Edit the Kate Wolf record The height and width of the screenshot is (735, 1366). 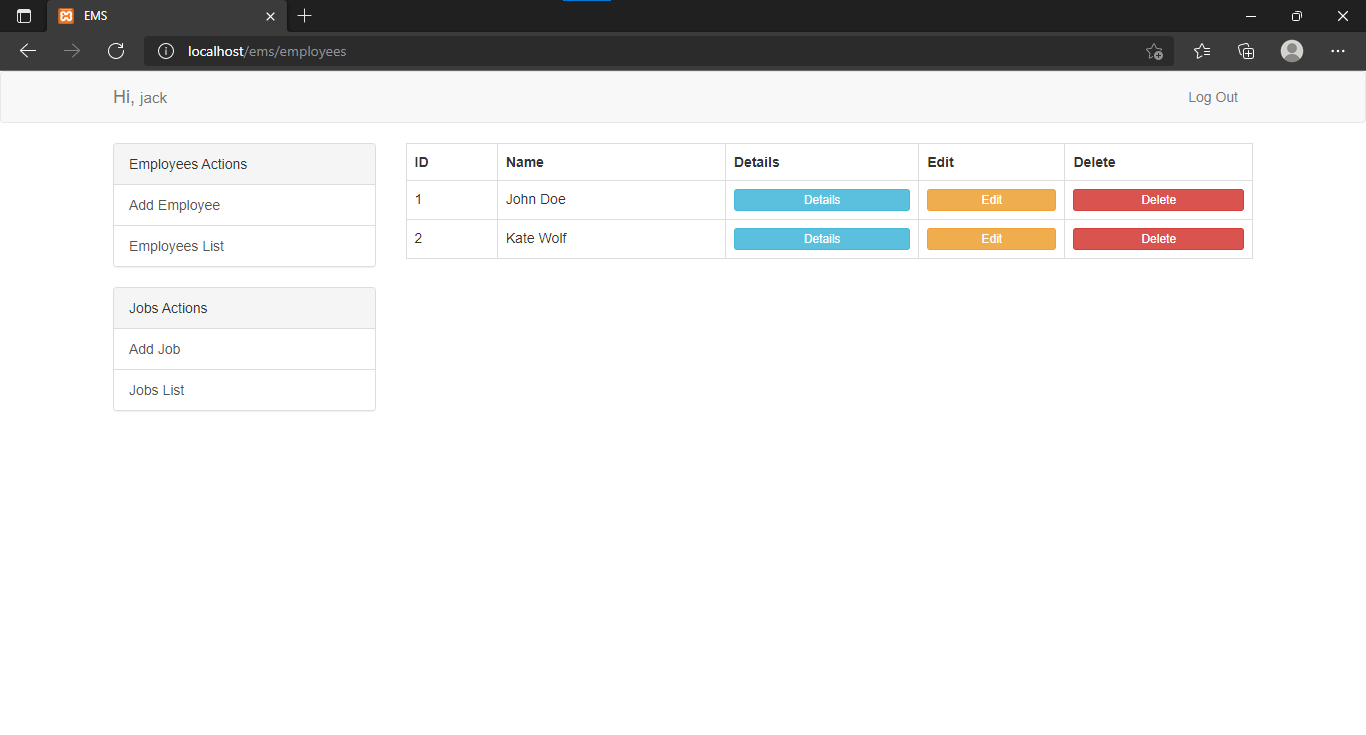coord(991,238)
